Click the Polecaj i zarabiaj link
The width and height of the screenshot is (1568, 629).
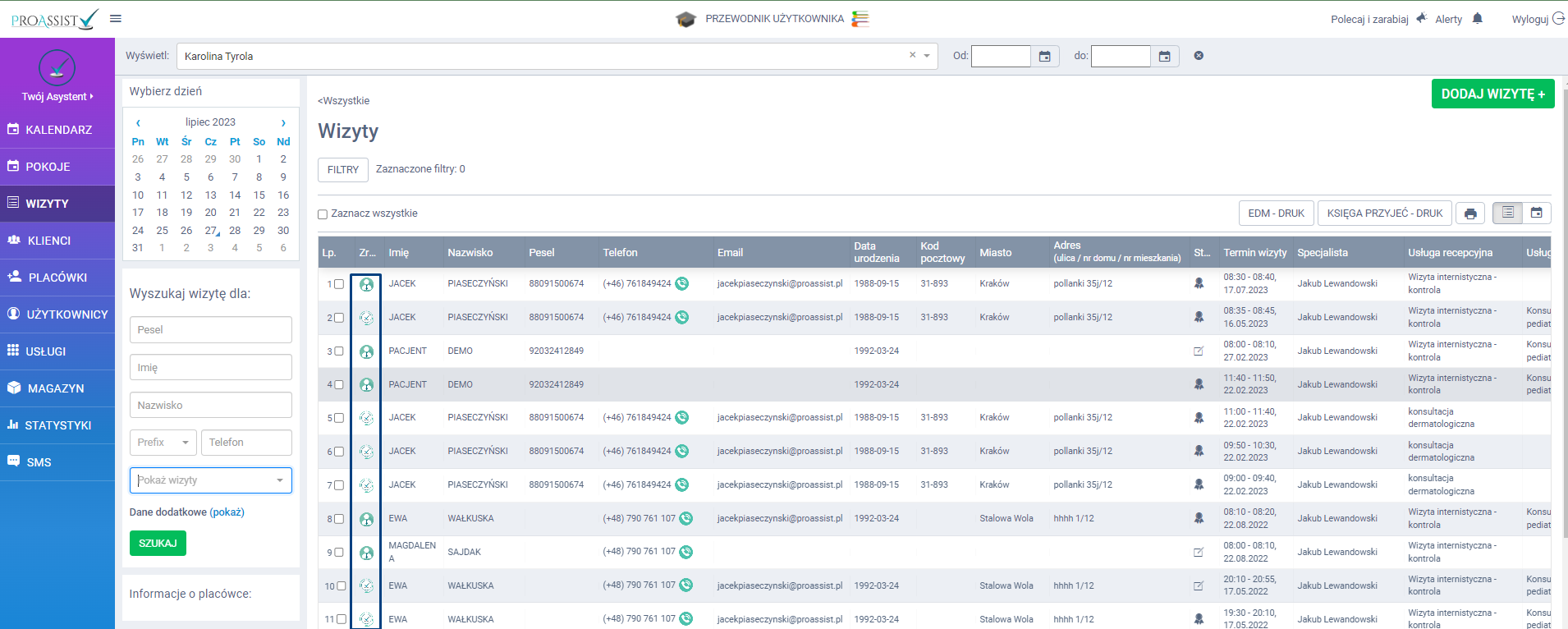1369,19
